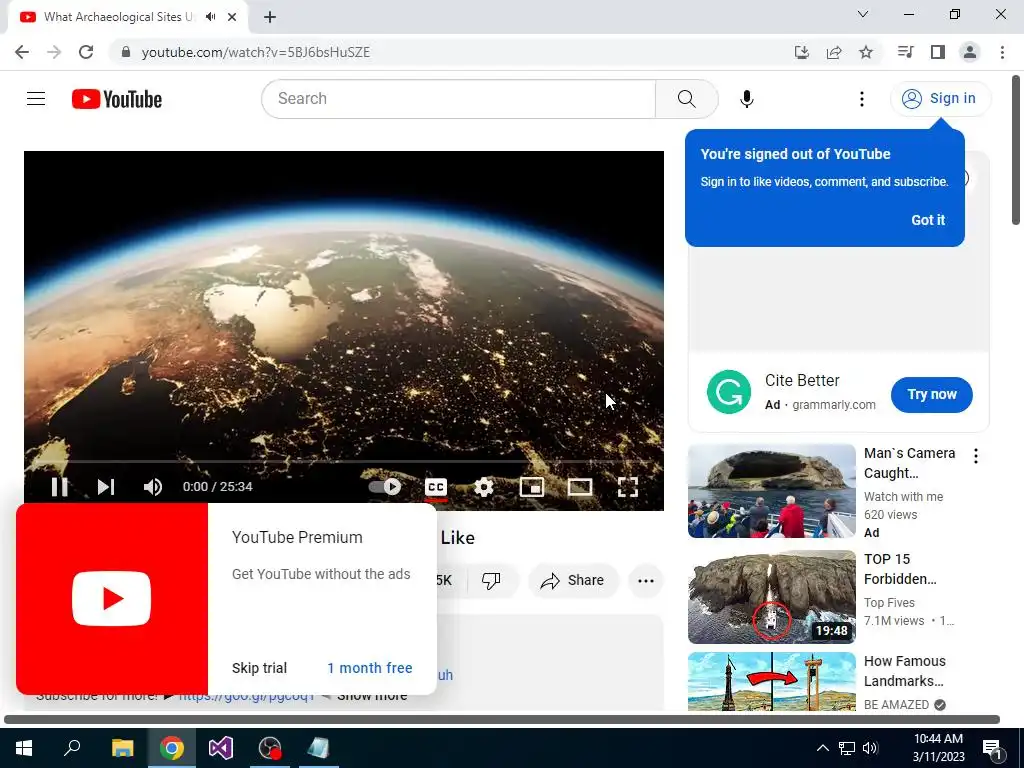
Task: Click the Top Fives channel name
Action: (x=889, y=603)
